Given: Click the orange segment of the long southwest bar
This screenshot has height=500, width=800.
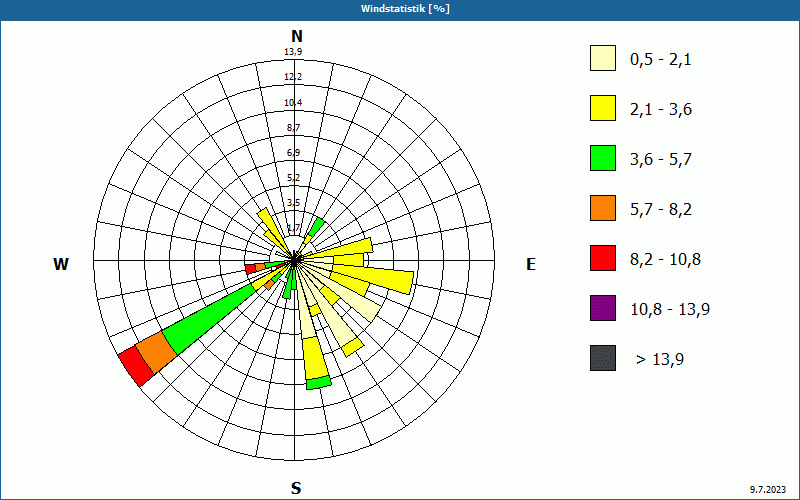Looking at the screenshot, I should click(x=157, y=352).
